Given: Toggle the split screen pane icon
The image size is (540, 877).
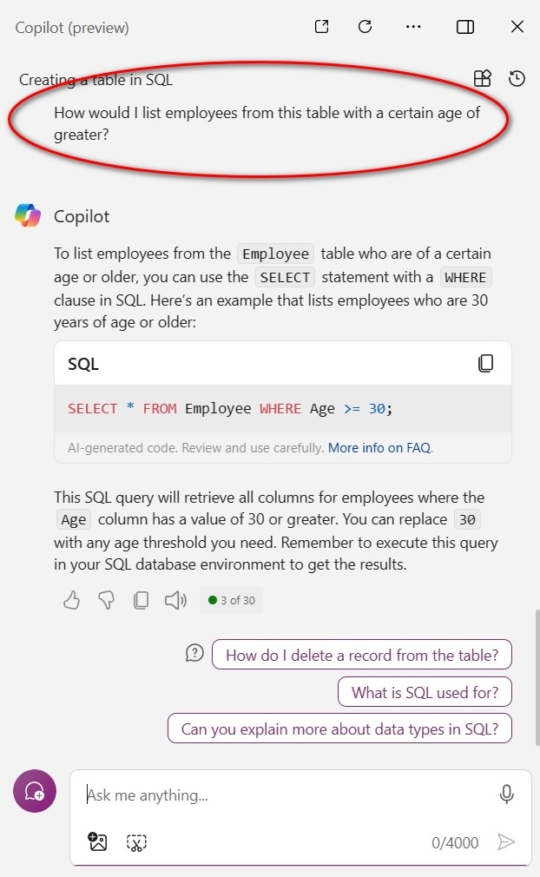Looking at the screenshot, I should coord(465,26).
